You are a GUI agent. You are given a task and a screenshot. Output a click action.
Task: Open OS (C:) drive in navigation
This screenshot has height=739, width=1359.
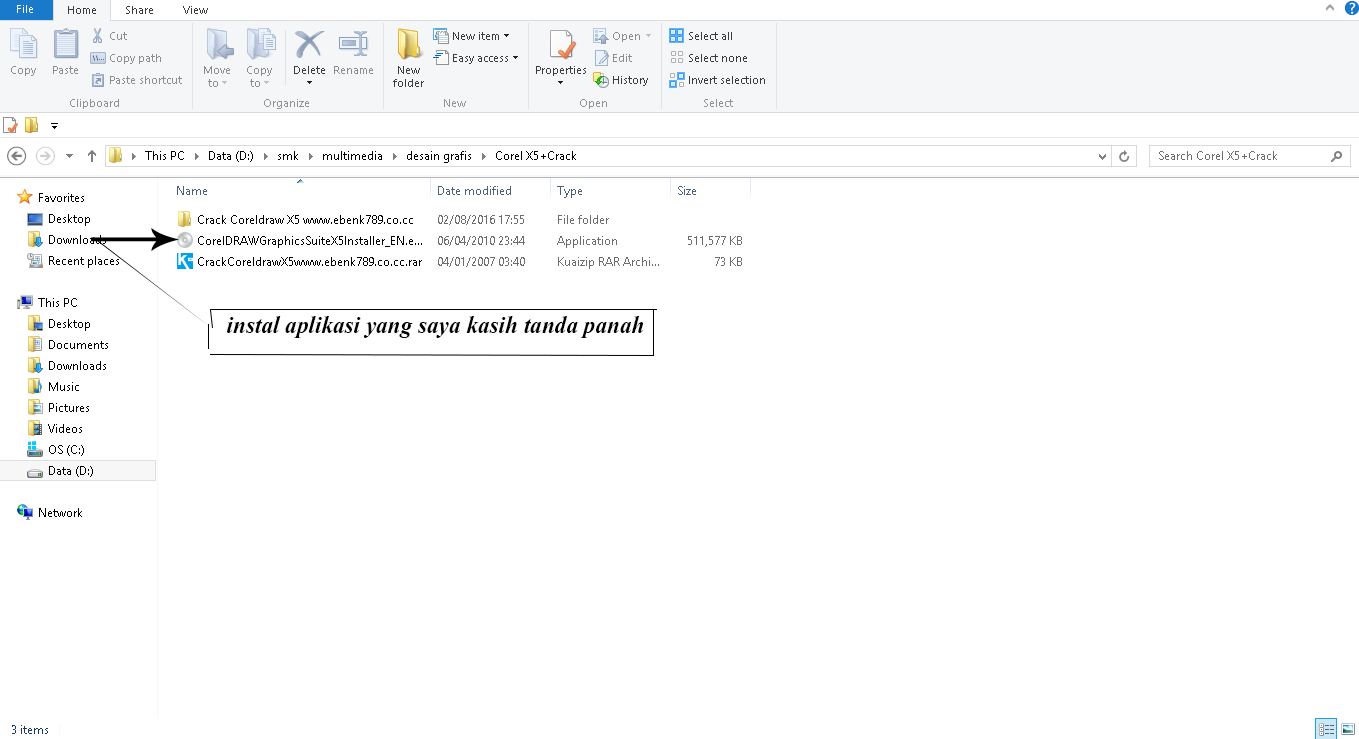coord(56,450)
